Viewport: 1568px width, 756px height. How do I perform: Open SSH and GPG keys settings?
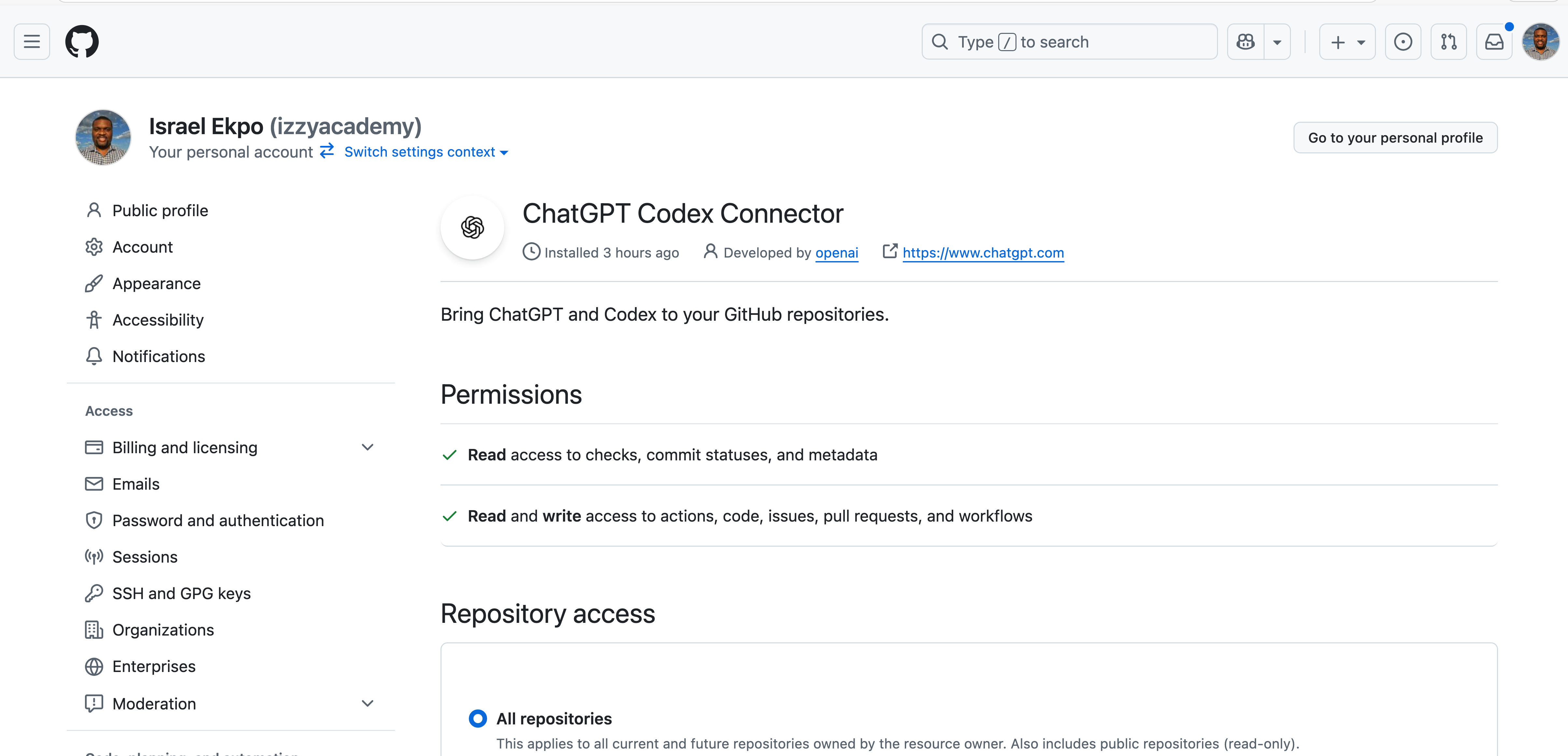tap(181, 594)
